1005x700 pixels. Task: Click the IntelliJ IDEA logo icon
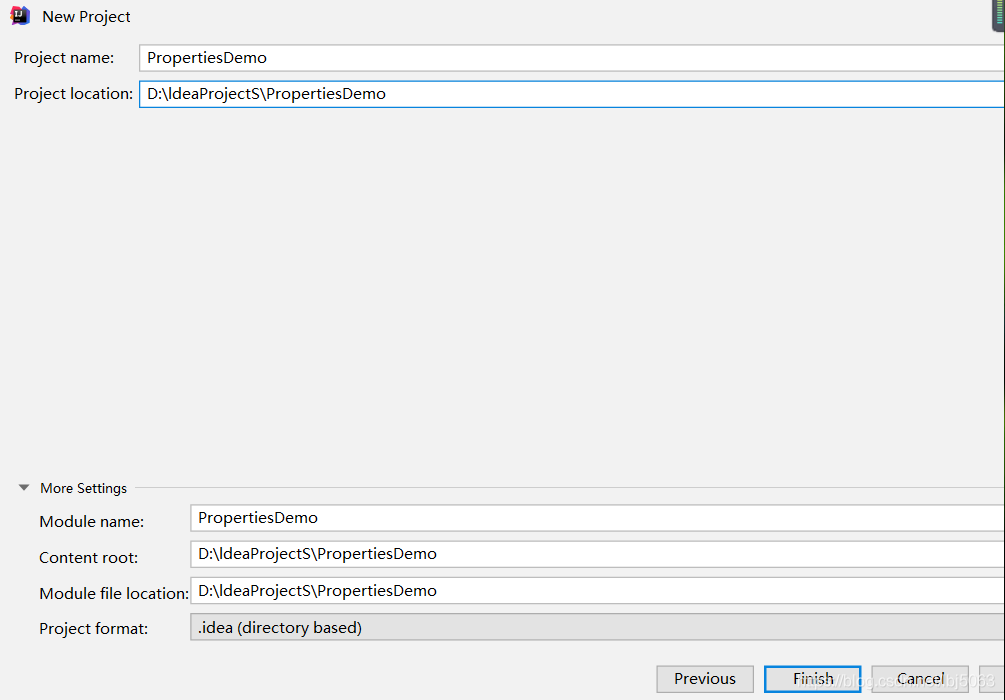pos(20,16)
